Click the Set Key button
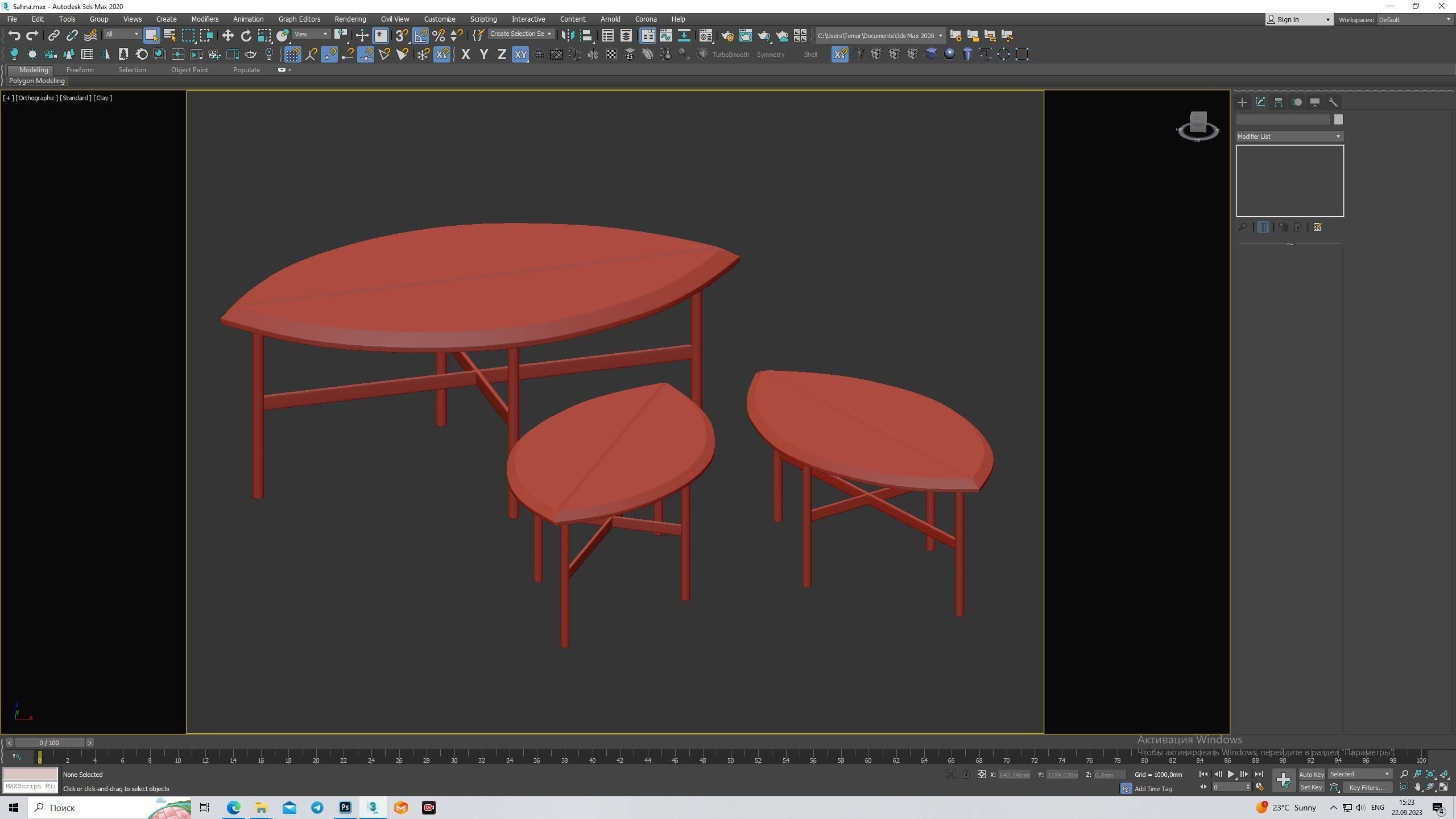 click(x=1311, y=787)
